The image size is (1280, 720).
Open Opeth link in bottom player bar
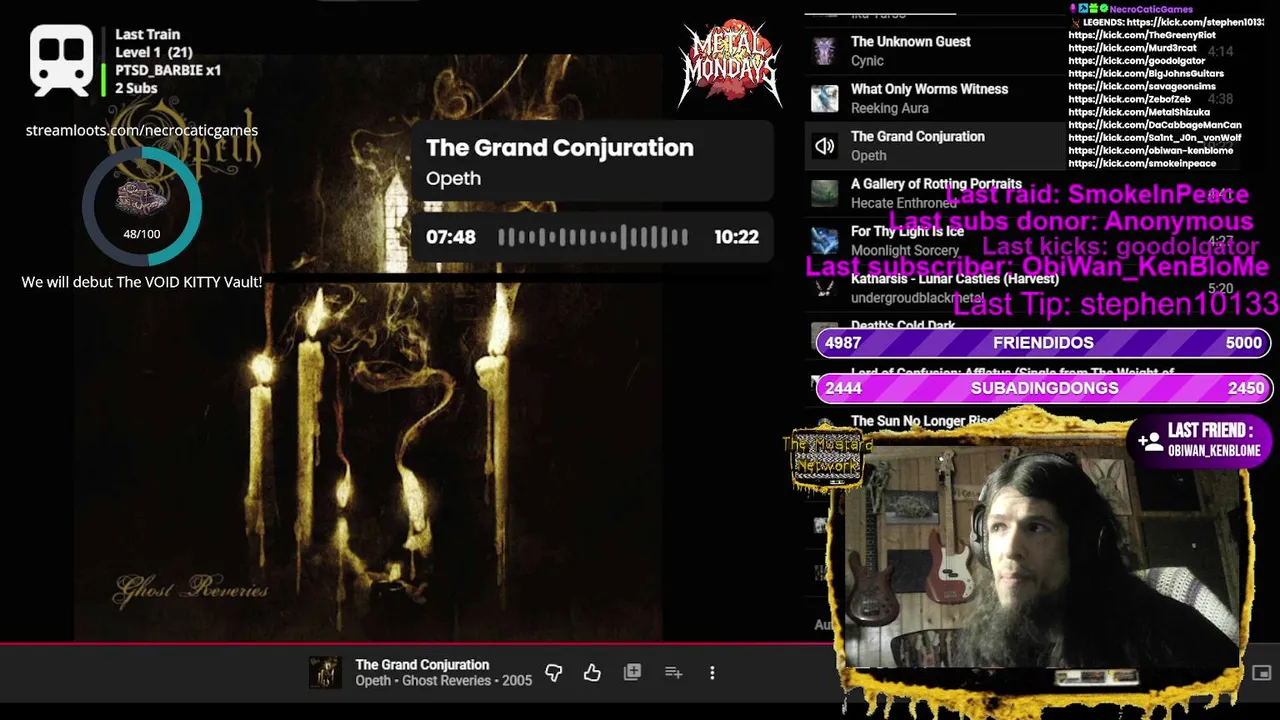pyautogui.click(x=373, y=681)
